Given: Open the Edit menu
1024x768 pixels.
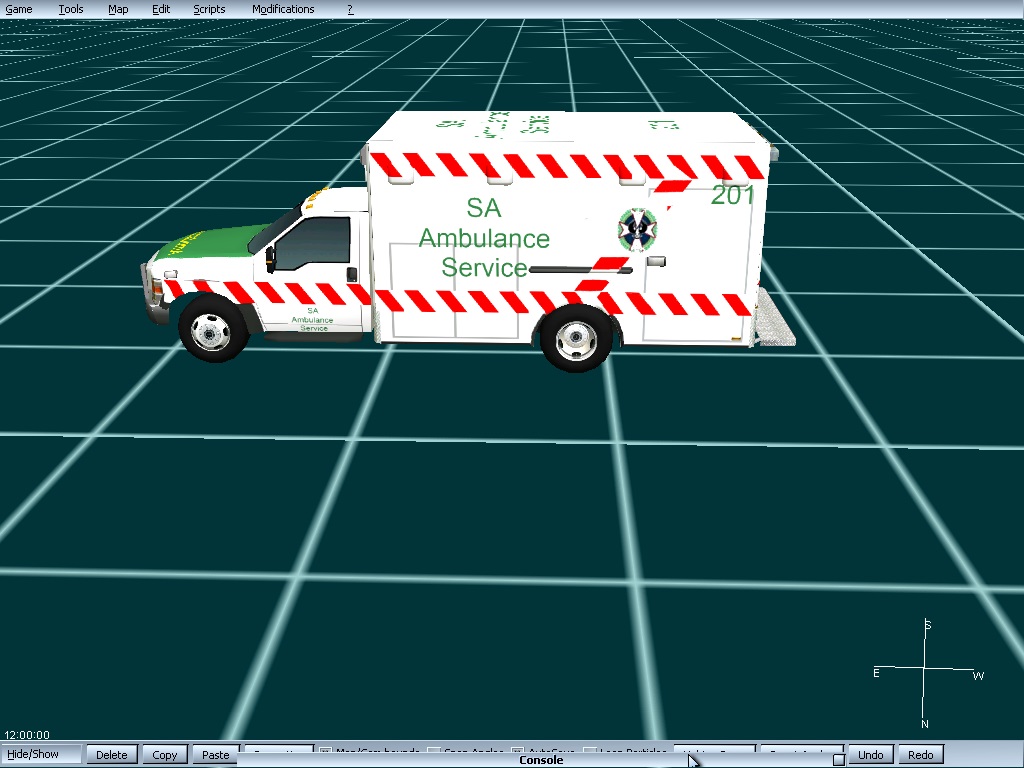Looking at the screenshot, I should [161, 9].
